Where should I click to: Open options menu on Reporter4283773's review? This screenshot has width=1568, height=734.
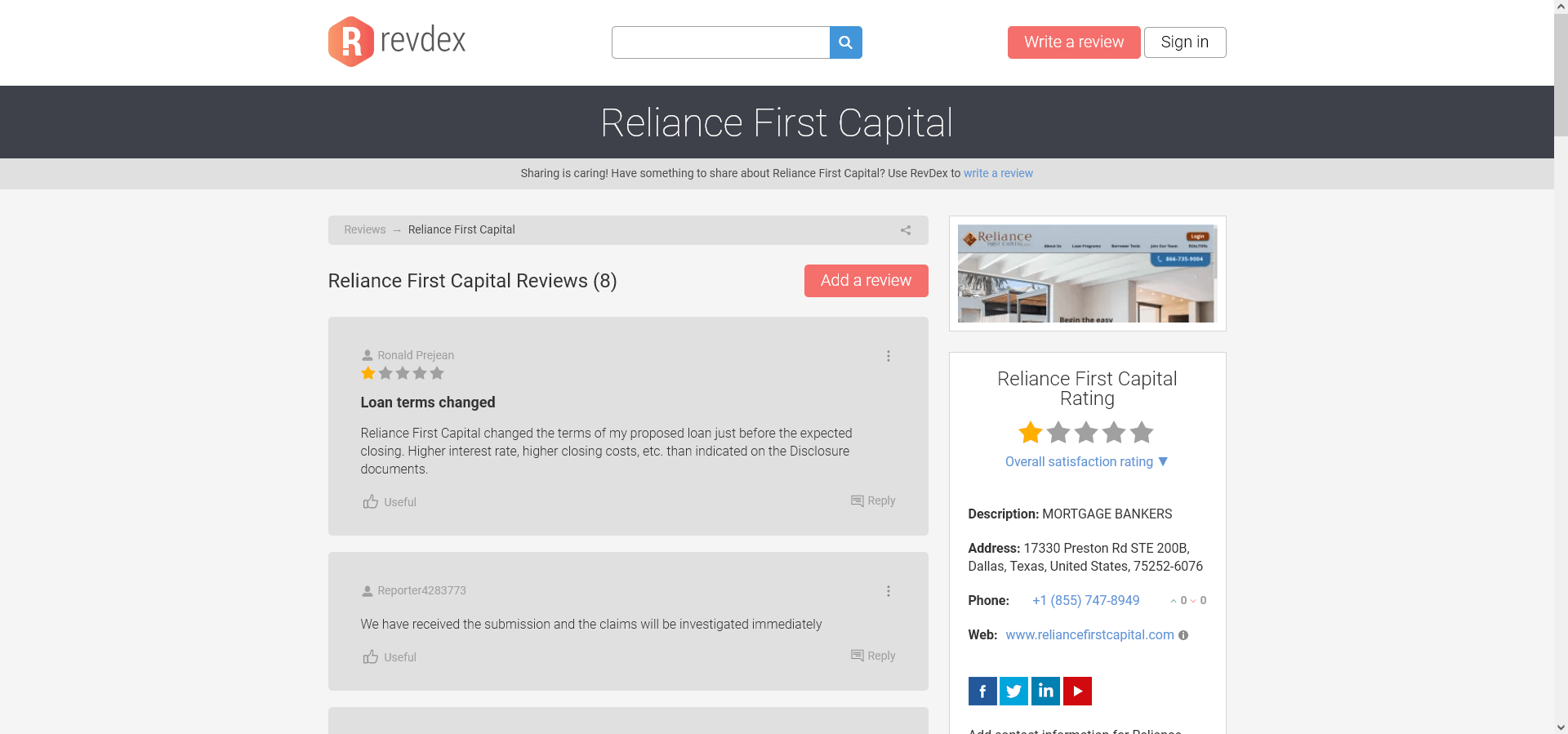coord(889,591)
